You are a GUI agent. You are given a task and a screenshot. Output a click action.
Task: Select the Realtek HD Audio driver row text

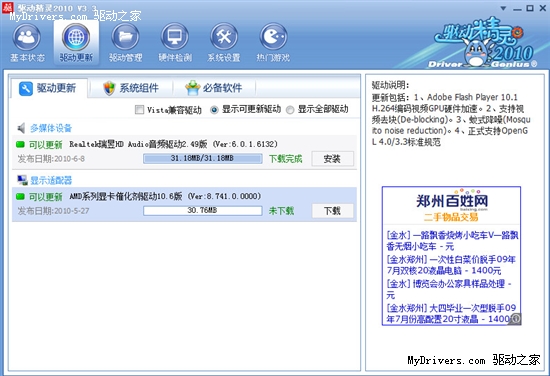coord(173,144)
